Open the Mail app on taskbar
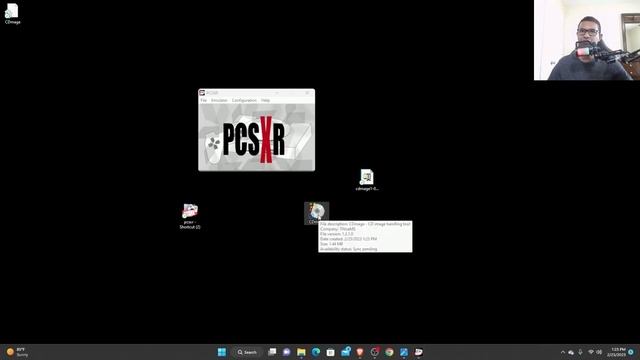The height and width of the screenshot is (360, 640). (x=346, y=351)
